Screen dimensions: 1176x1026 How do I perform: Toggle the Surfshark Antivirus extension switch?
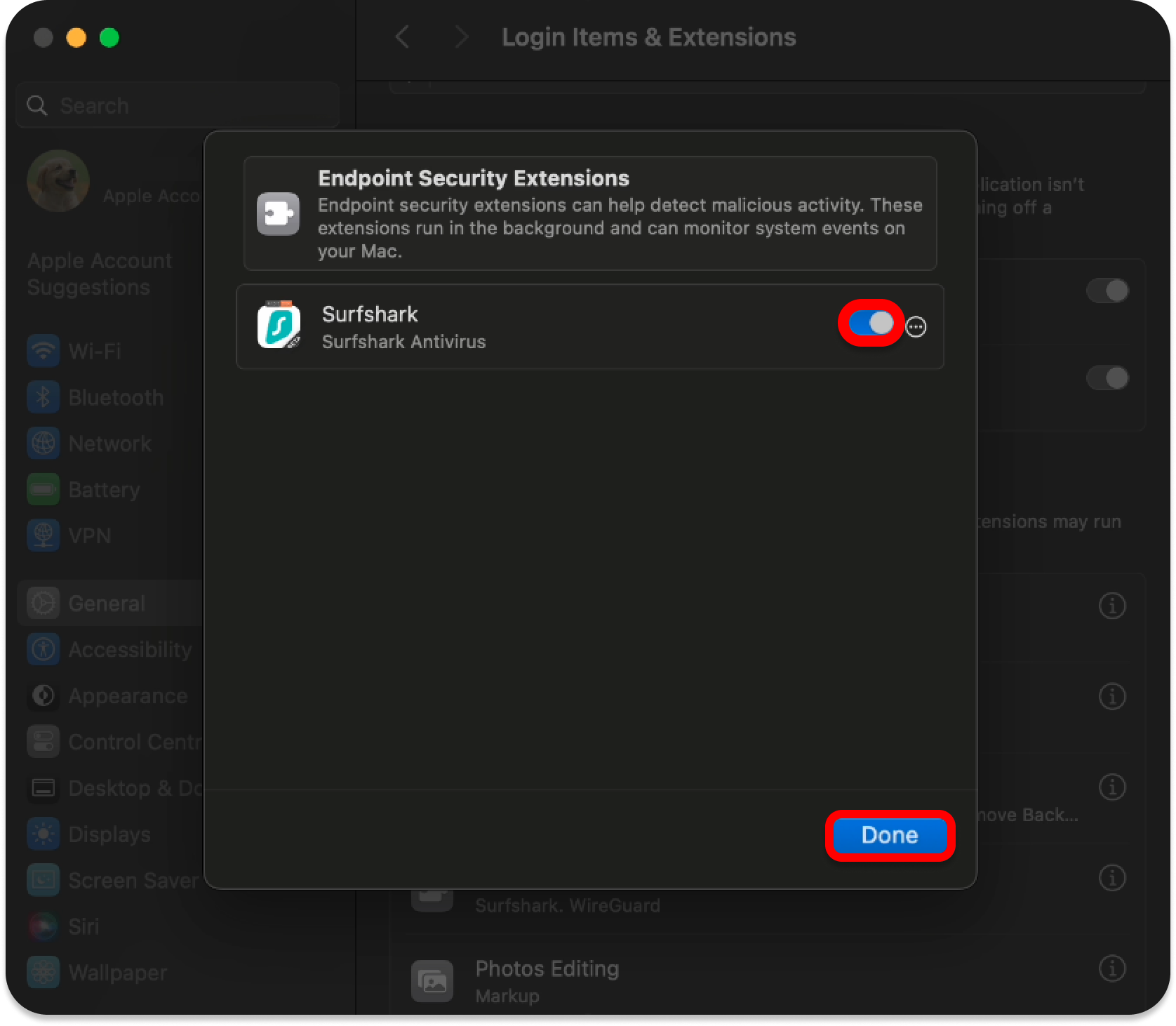click(x=871, y=324)
